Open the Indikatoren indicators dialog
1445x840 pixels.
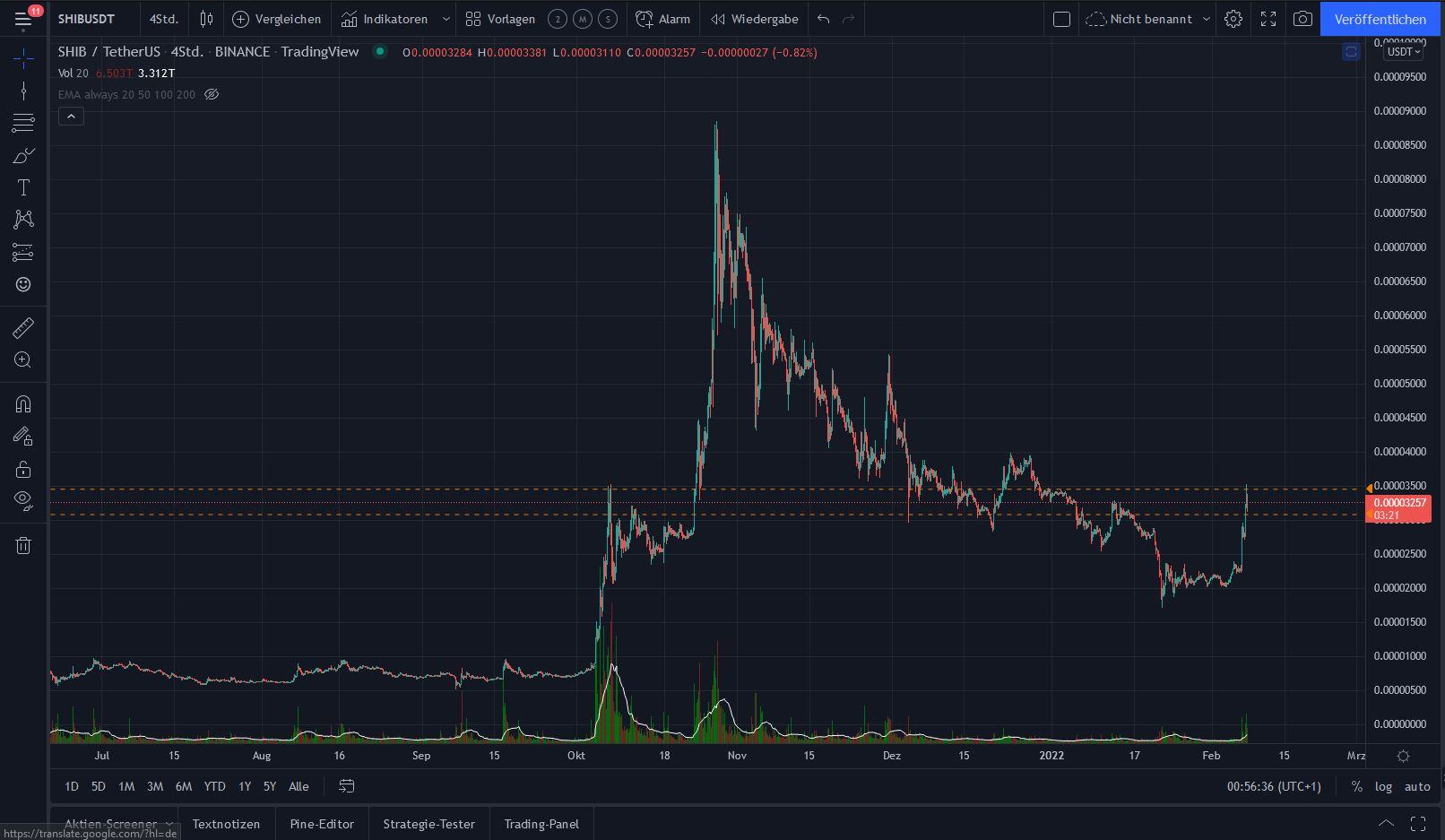coord(385,19)
